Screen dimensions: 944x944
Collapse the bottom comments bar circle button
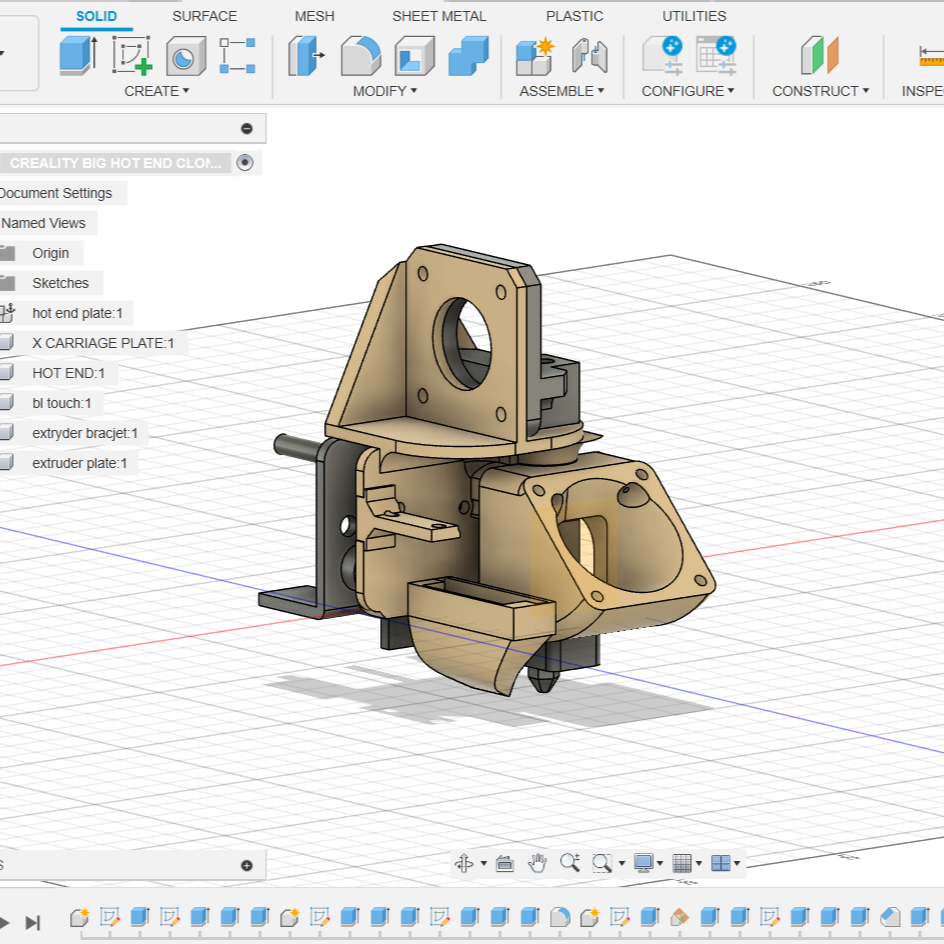point(245,866)
